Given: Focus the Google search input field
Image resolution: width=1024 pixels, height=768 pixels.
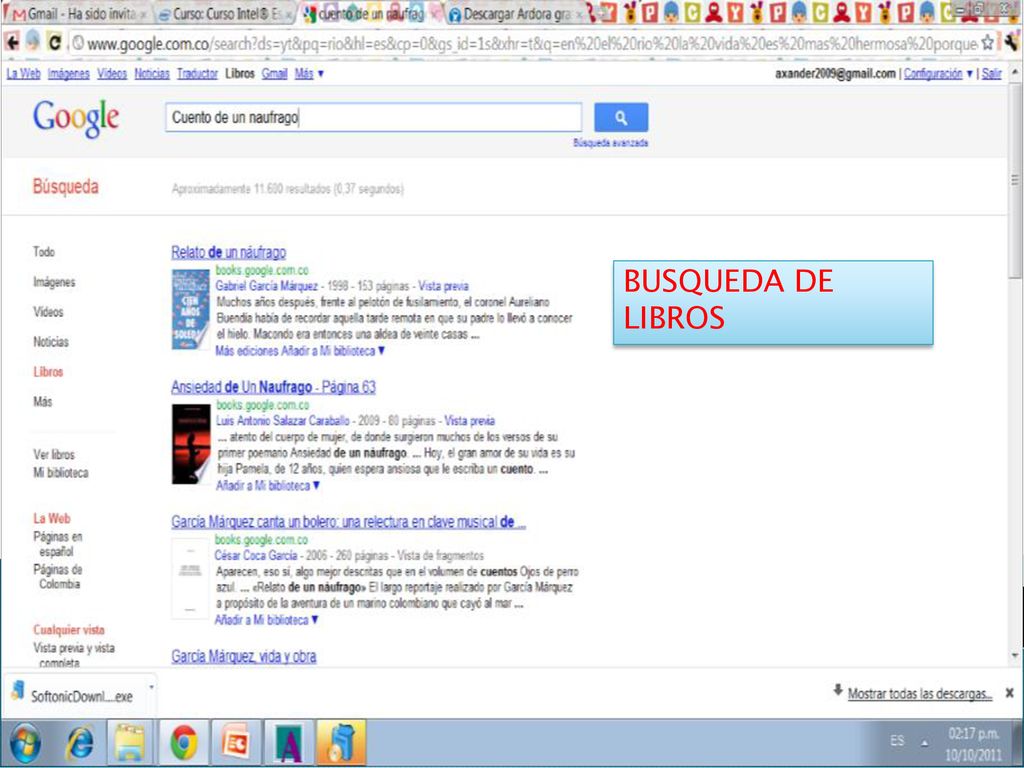Looking at the screenshot, I should pyautogui.click(x=373, y=118).
